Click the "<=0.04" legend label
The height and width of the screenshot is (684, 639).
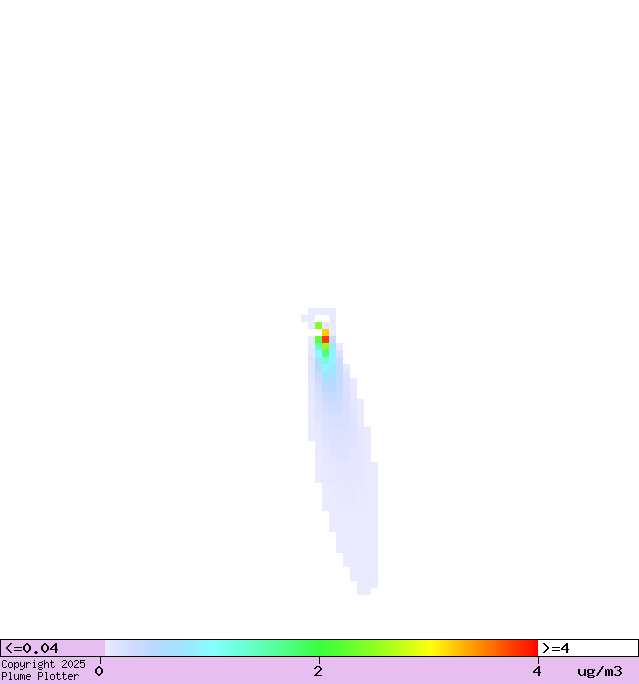tap(32, 648)
